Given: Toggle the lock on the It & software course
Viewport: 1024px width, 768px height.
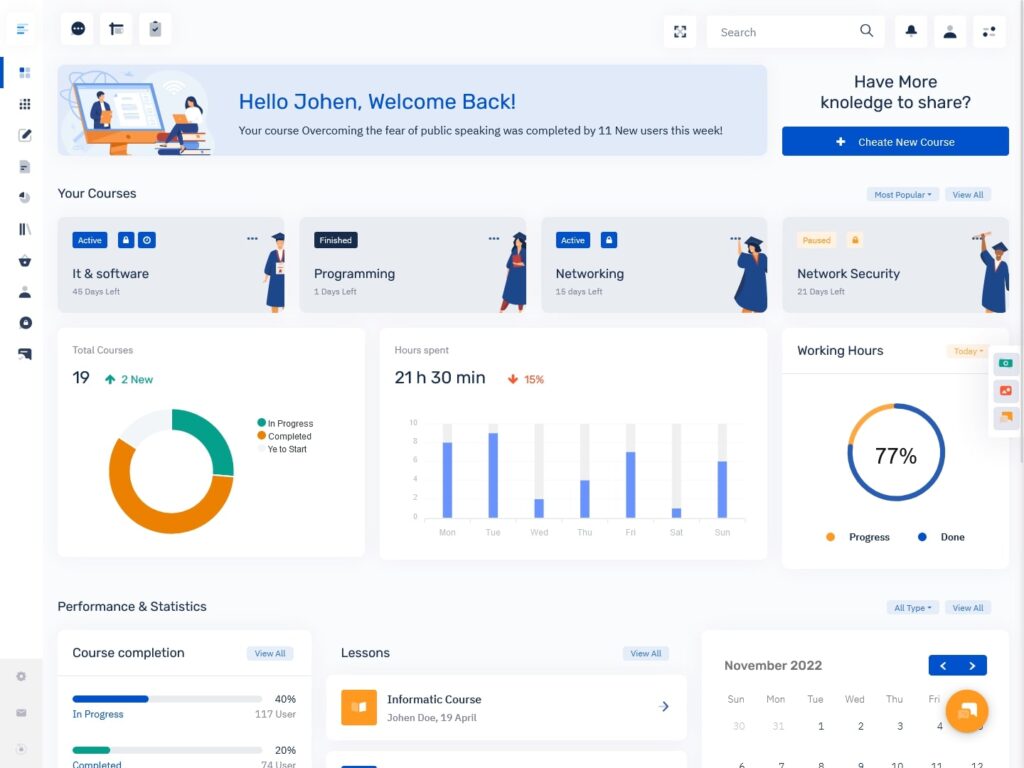Looking at the screenshot, I should coord(125,240).
